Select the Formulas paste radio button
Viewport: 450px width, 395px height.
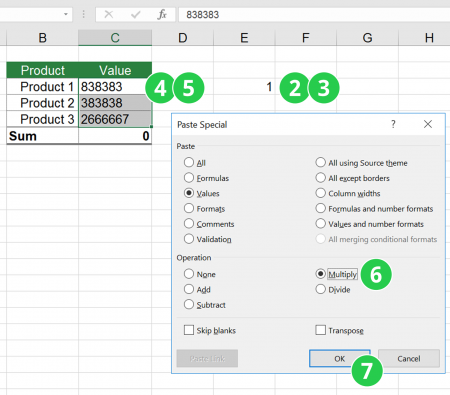point(189,178)
